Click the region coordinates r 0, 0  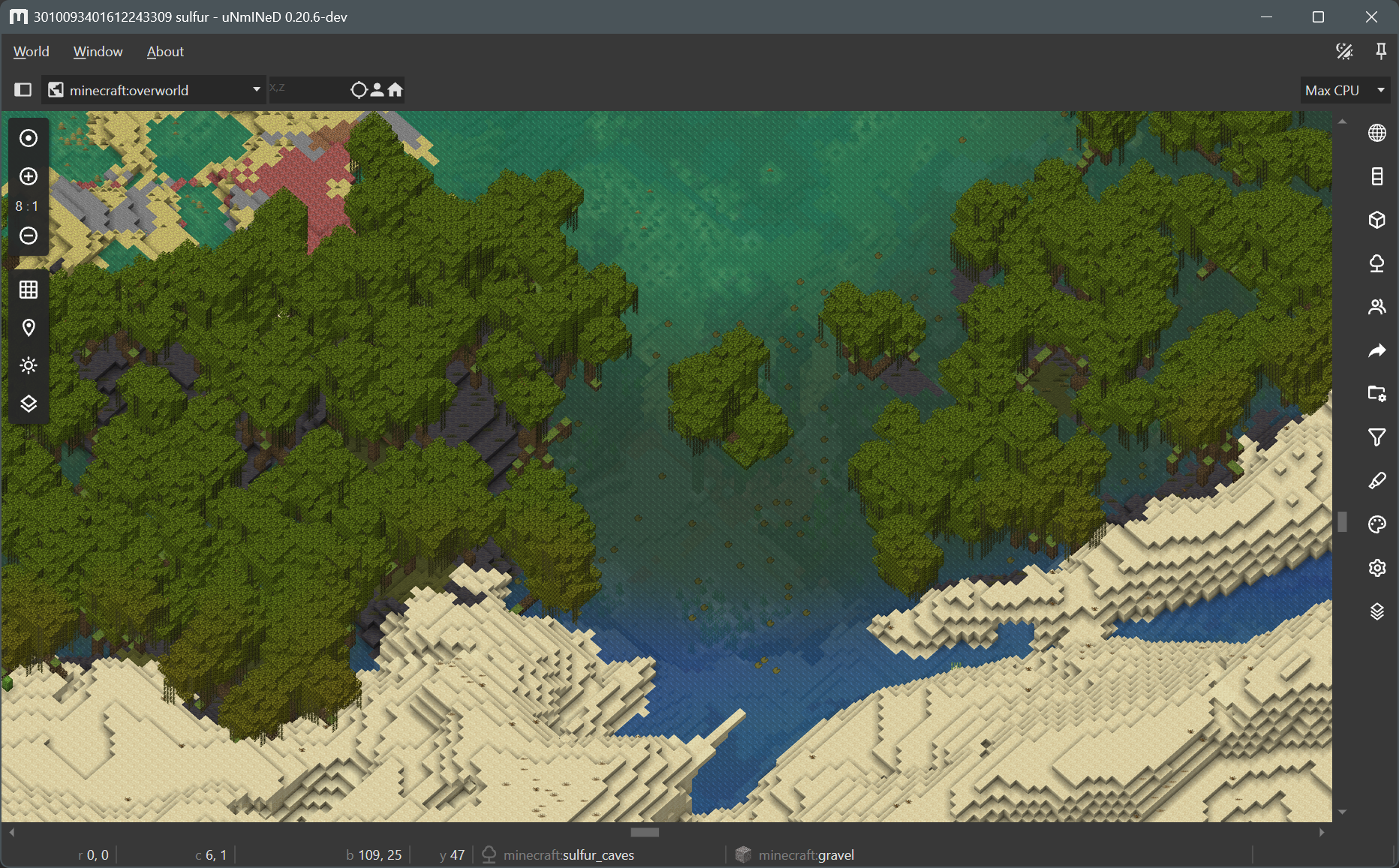pyautogui.click(x=93, y=855)
